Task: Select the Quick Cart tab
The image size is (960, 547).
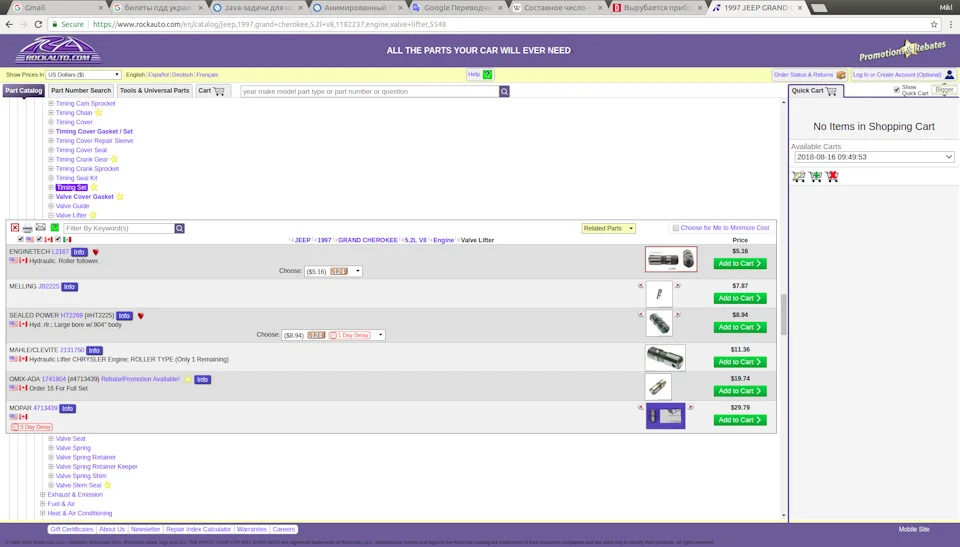Action: coord(815,91)
